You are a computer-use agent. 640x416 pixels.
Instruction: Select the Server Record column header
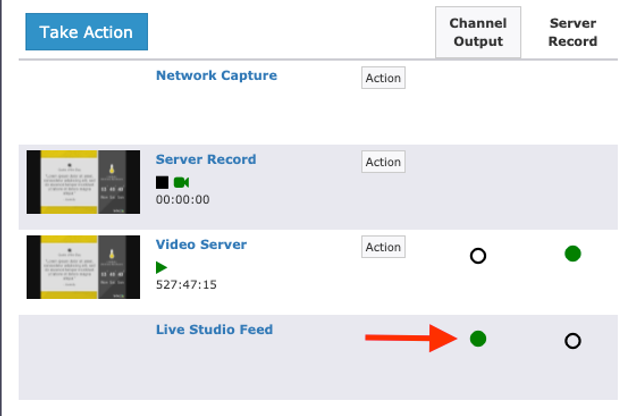[x=573, y=32]
